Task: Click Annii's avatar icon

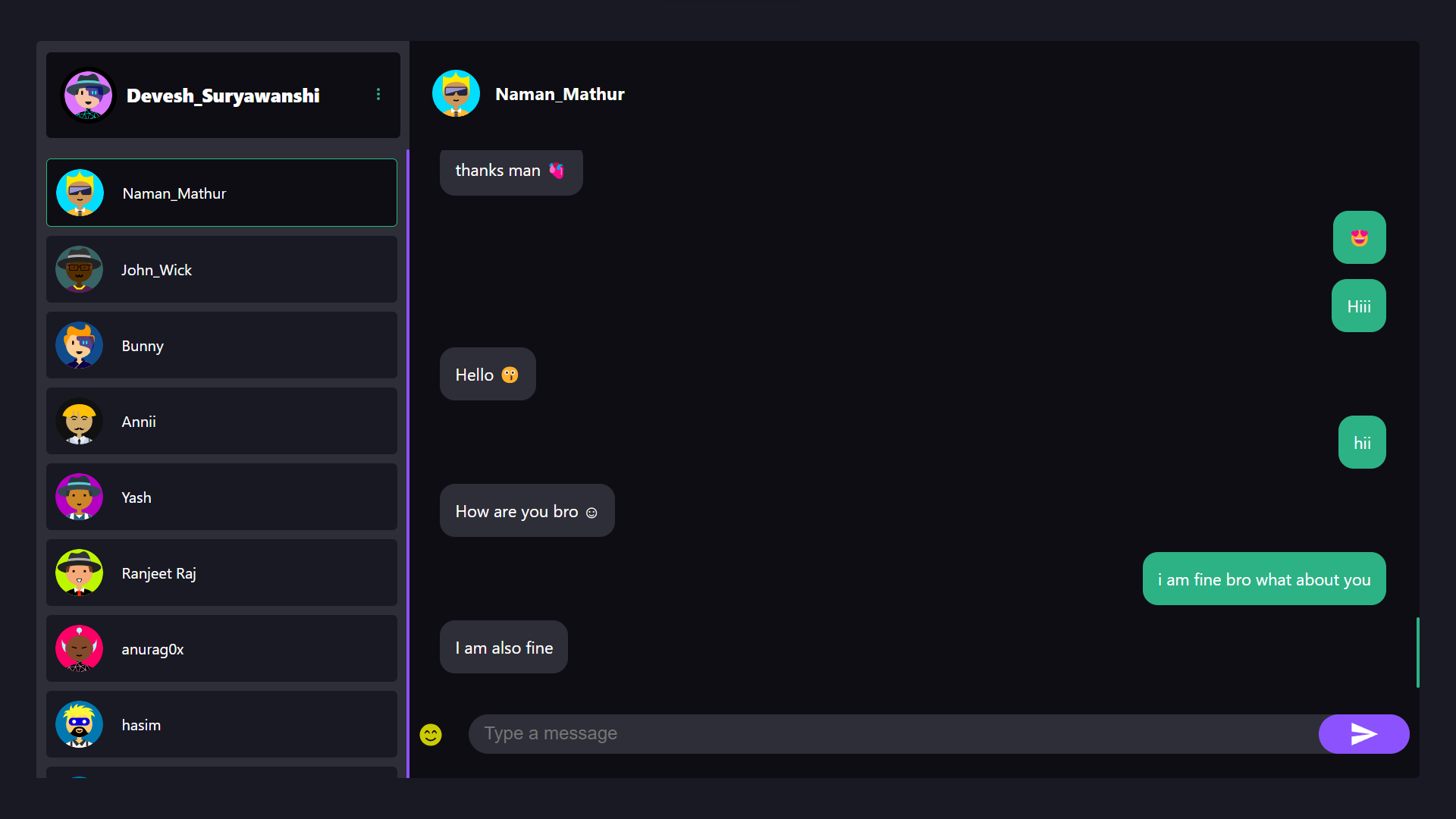Action: tap(80, 421)
